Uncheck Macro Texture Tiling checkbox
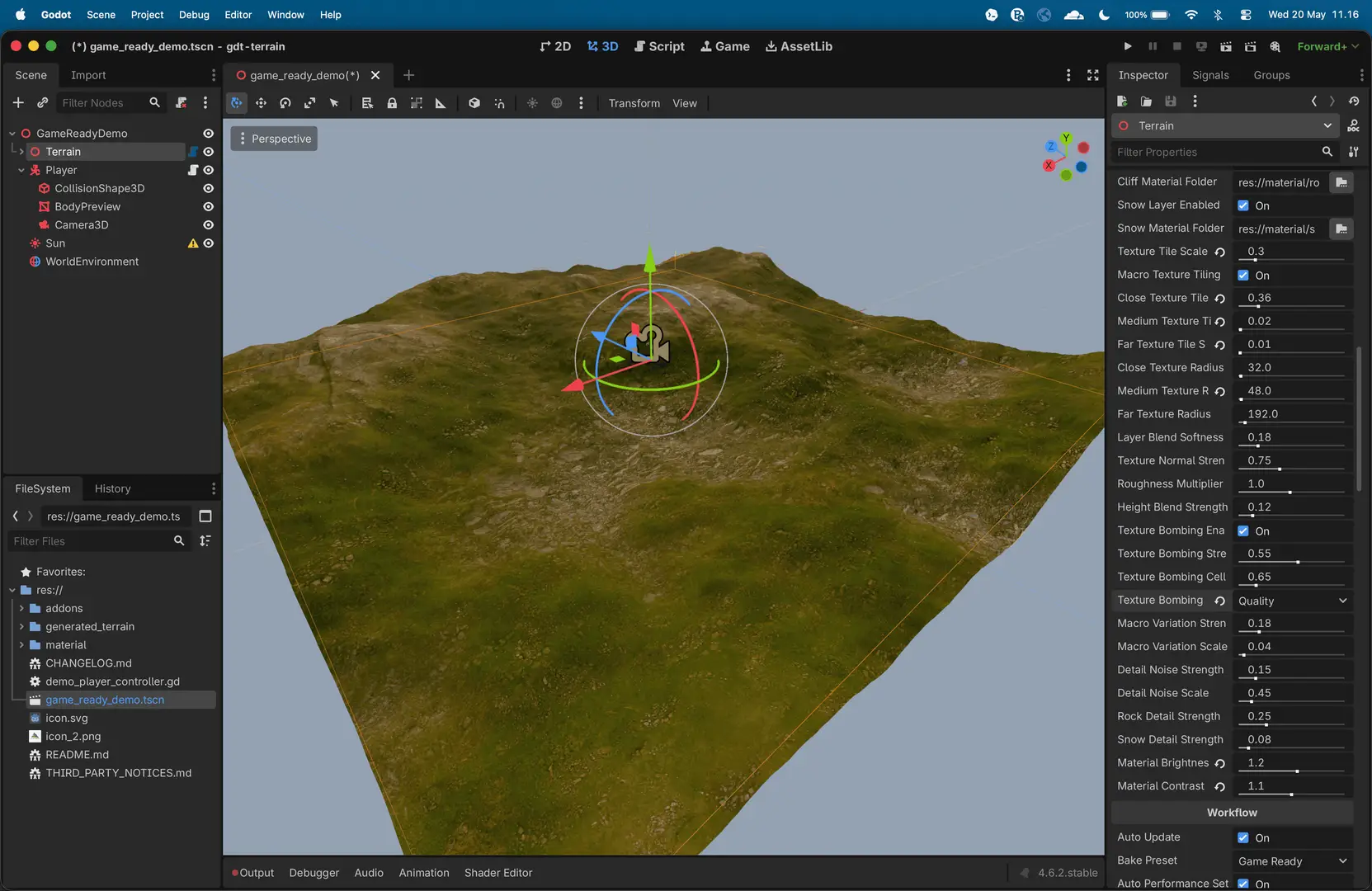The width and height of the screenshot is (1372, 891). [1243, 276]
